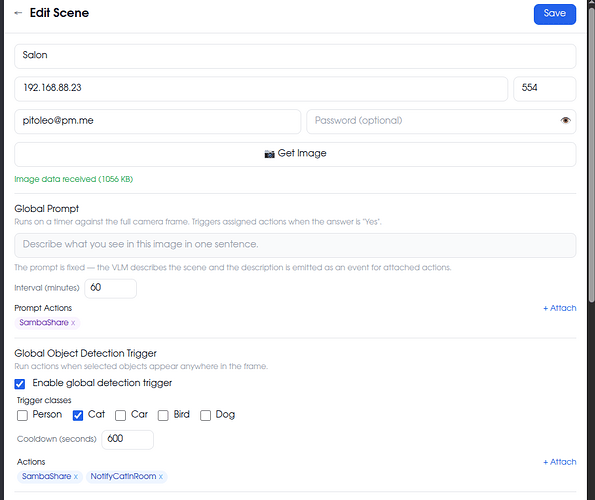Save the scene

pos(554,14)
